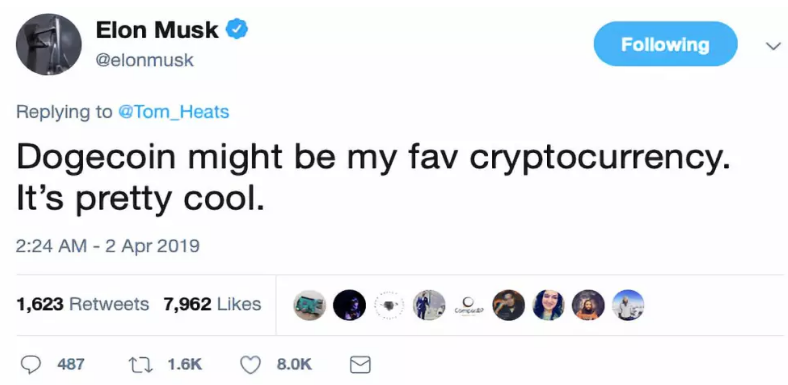Click the smiling woman liker avatar
788x385 pixels.
coord(548,305)
